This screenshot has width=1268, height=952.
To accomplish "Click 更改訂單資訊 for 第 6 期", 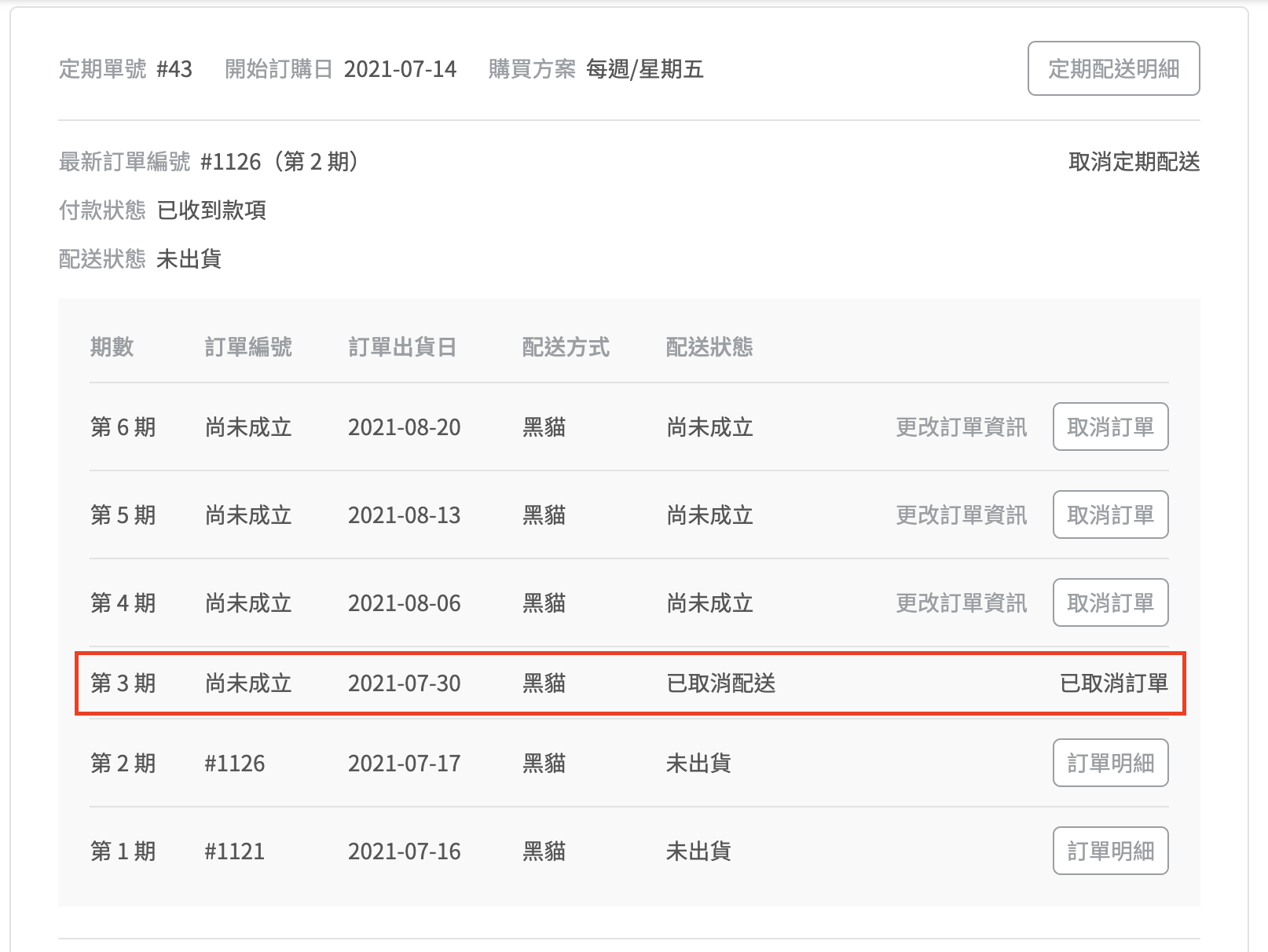I will tap(961, 427).
